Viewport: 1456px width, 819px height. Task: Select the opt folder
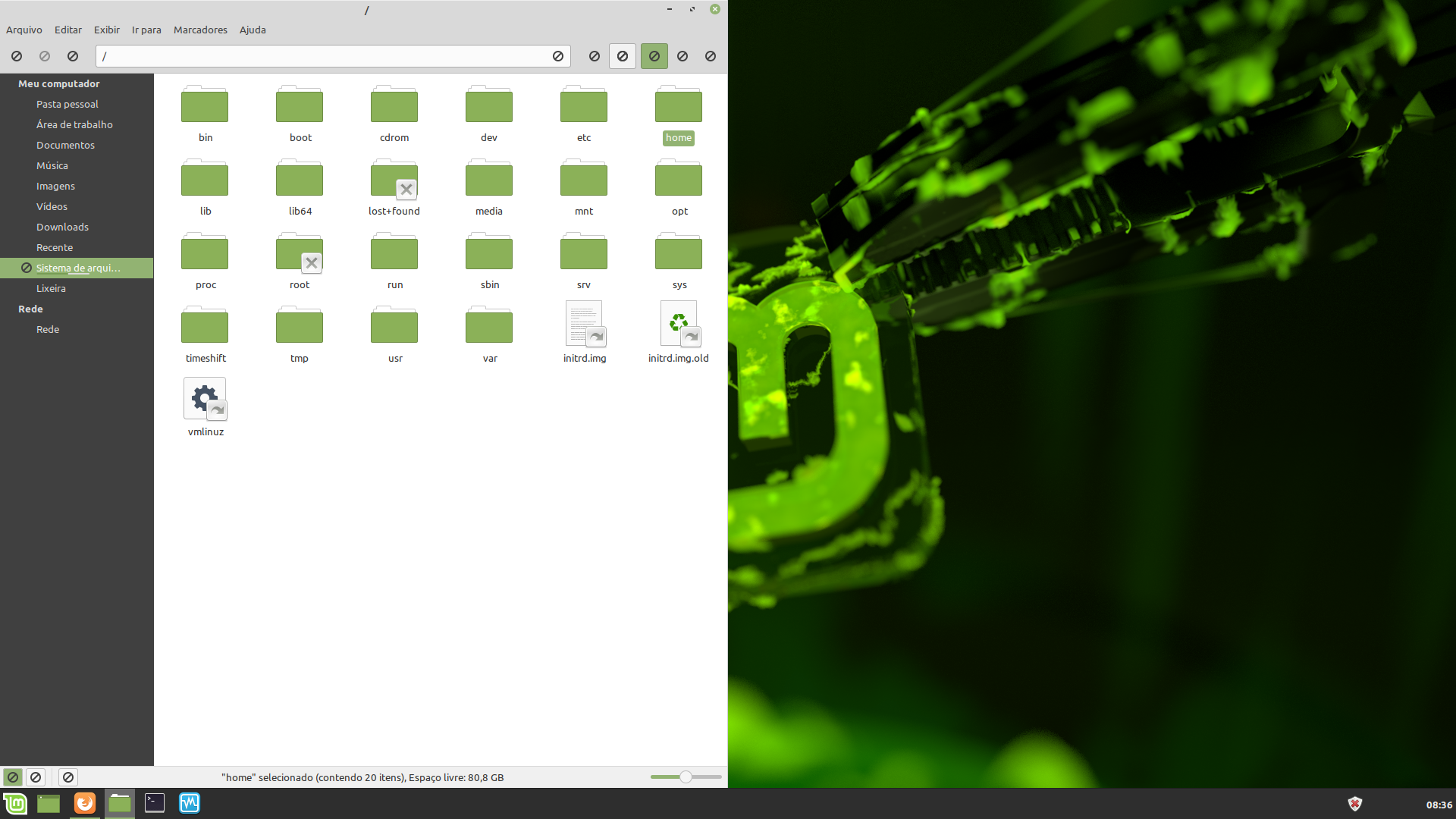679,187
